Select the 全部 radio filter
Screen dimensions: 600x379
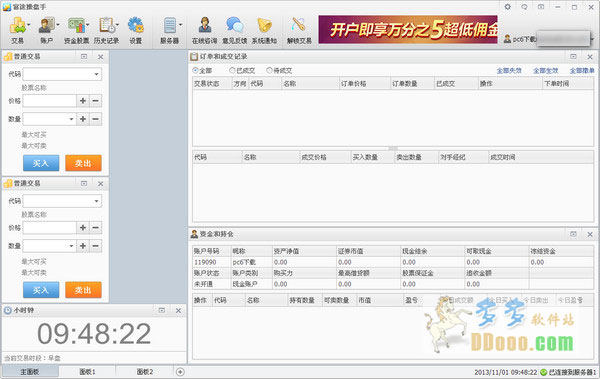click(196, 70)
